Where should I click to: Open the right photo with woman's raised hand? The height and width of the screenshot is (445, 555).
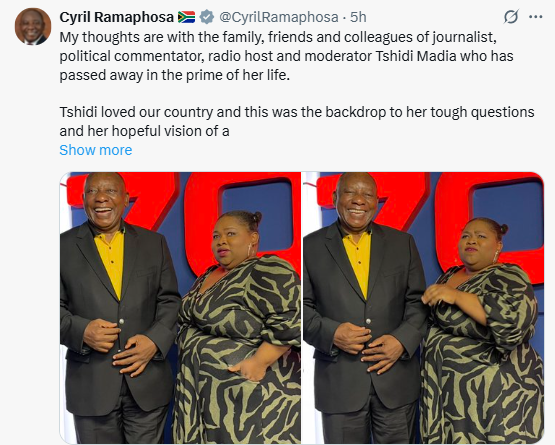[x=423, y=308]
